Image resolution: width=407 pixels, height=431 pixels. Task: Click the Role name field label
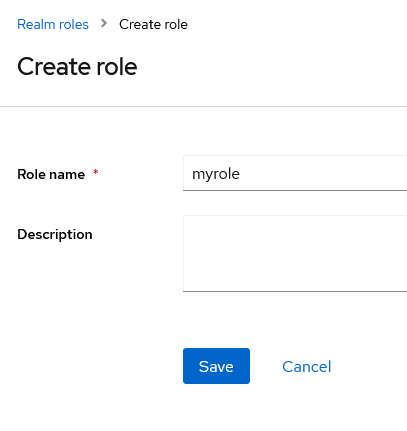click(51, 174)
